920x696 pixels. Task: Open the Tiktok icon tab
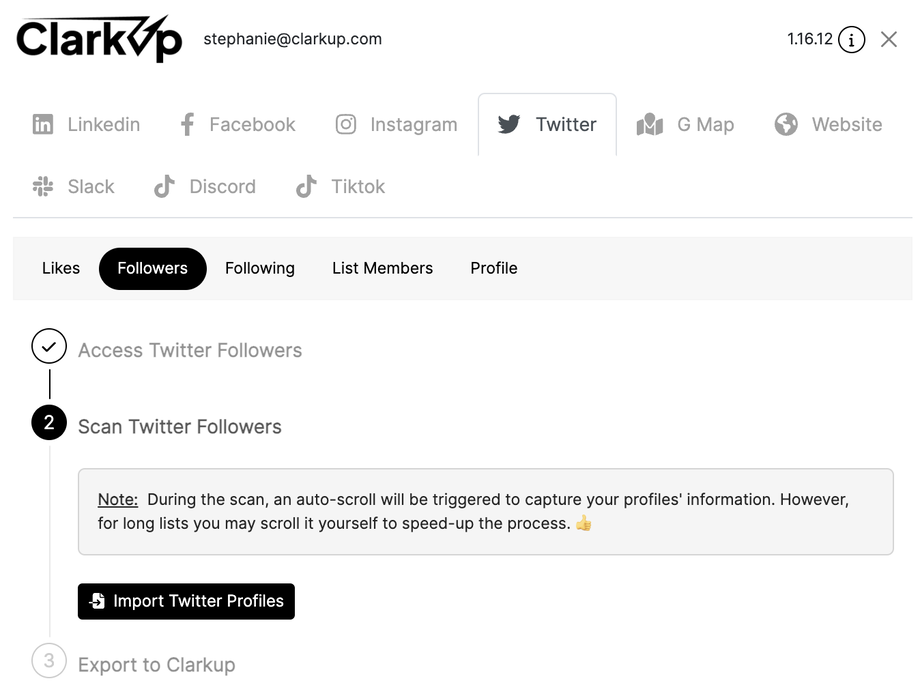pos(306,187)
